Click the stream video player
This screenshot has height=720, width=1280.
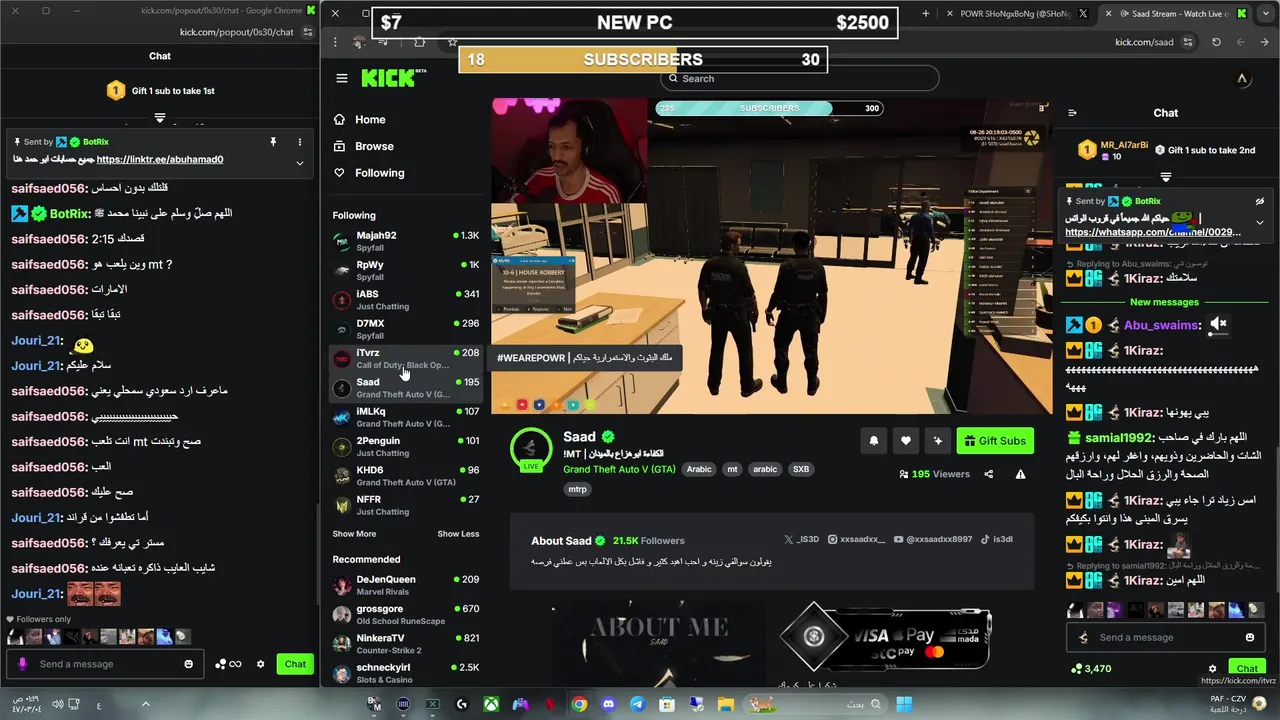(771, 255)
